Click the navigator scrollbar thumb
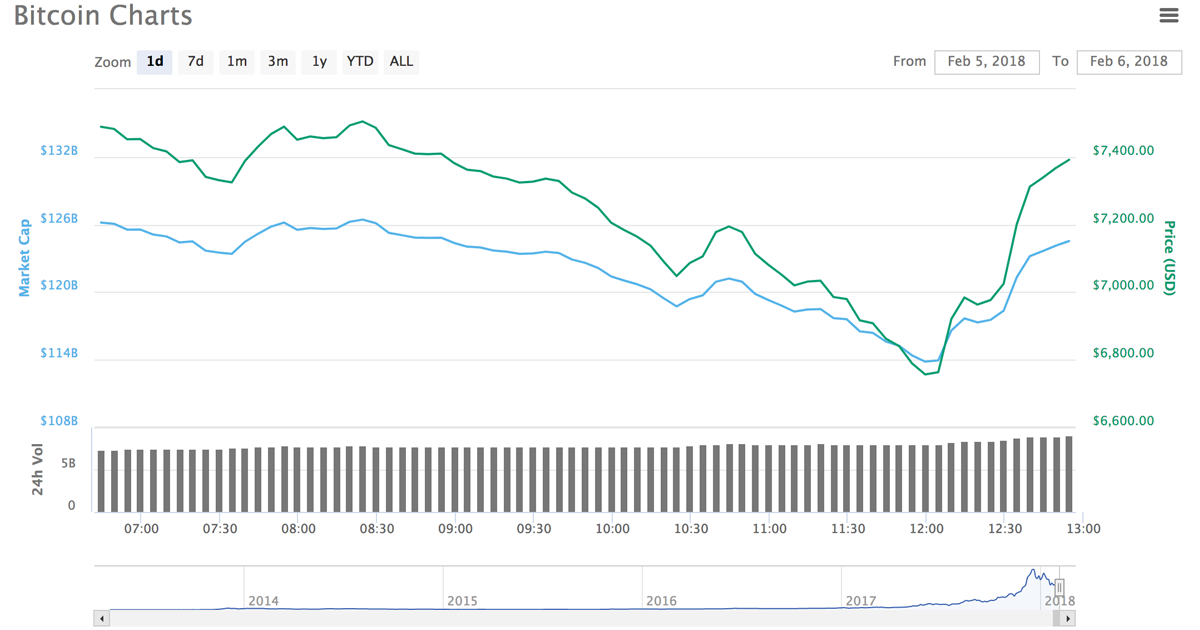 tap(1057, 619)
